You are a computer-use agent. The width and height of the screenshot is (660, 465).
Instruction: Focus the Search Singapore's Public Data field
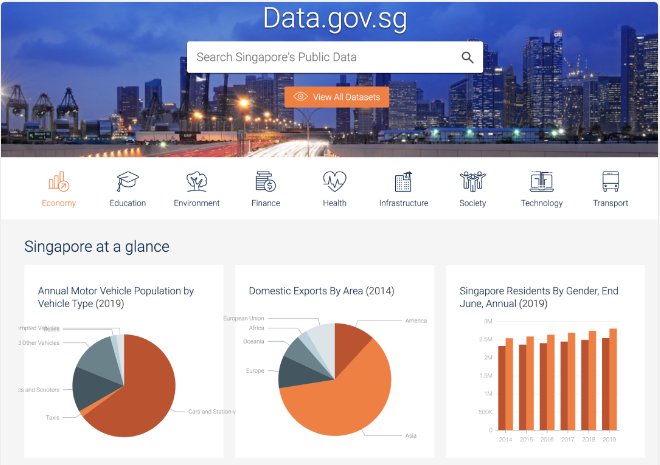pyautogui.click(x=335, y=57)
